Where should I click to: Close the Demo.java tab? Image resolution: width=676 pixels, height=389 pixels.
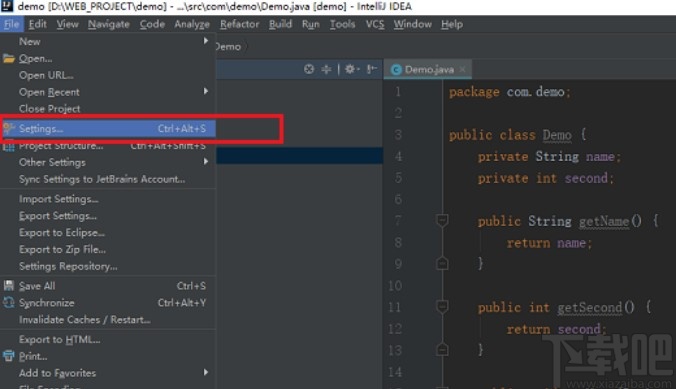(463, 69)
